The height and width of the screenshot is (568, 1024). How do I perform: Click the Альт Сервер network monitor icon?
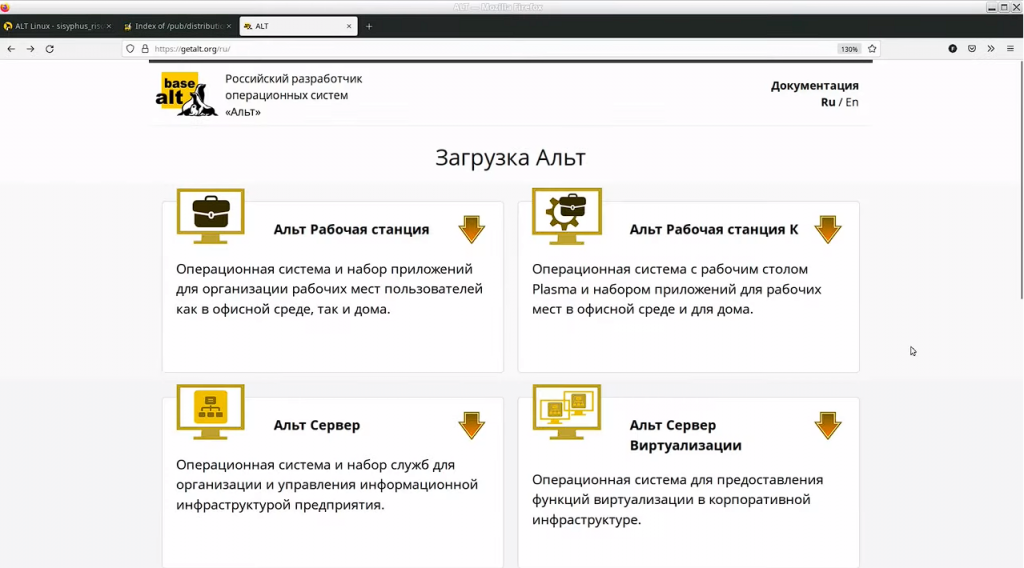[x=210, y=412]
